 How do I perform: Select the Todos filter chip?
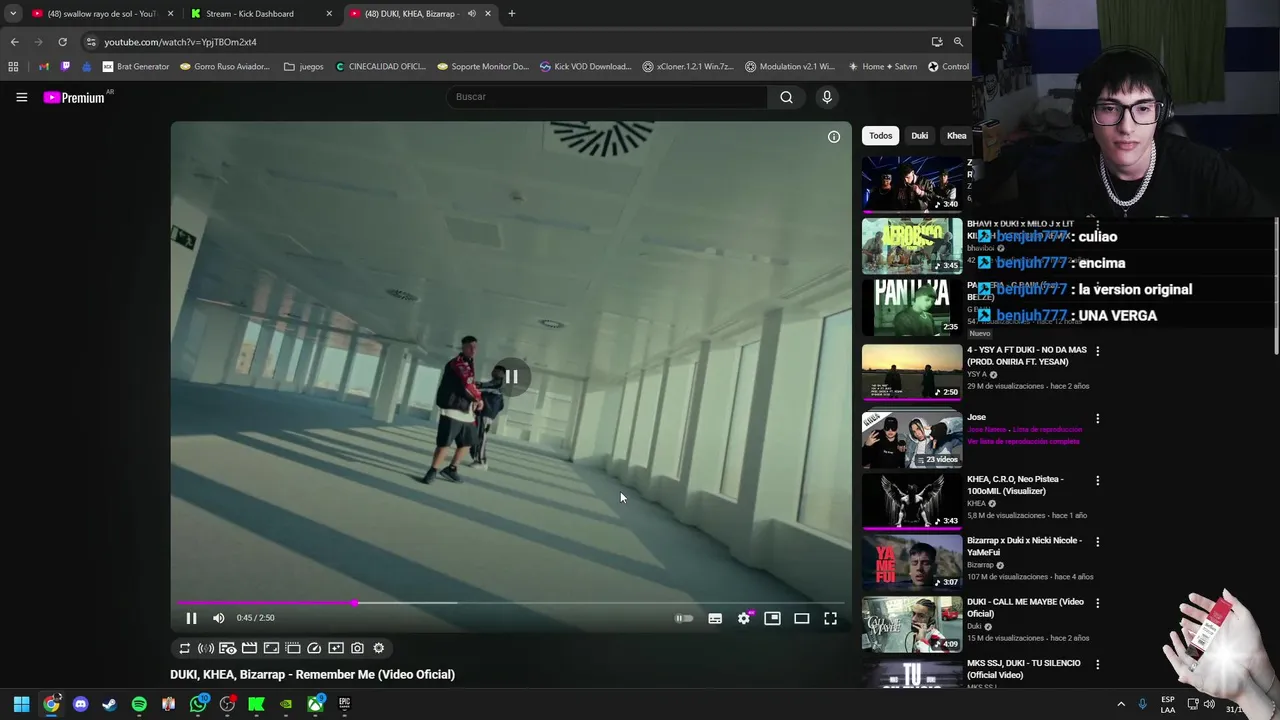coord(880,136)
